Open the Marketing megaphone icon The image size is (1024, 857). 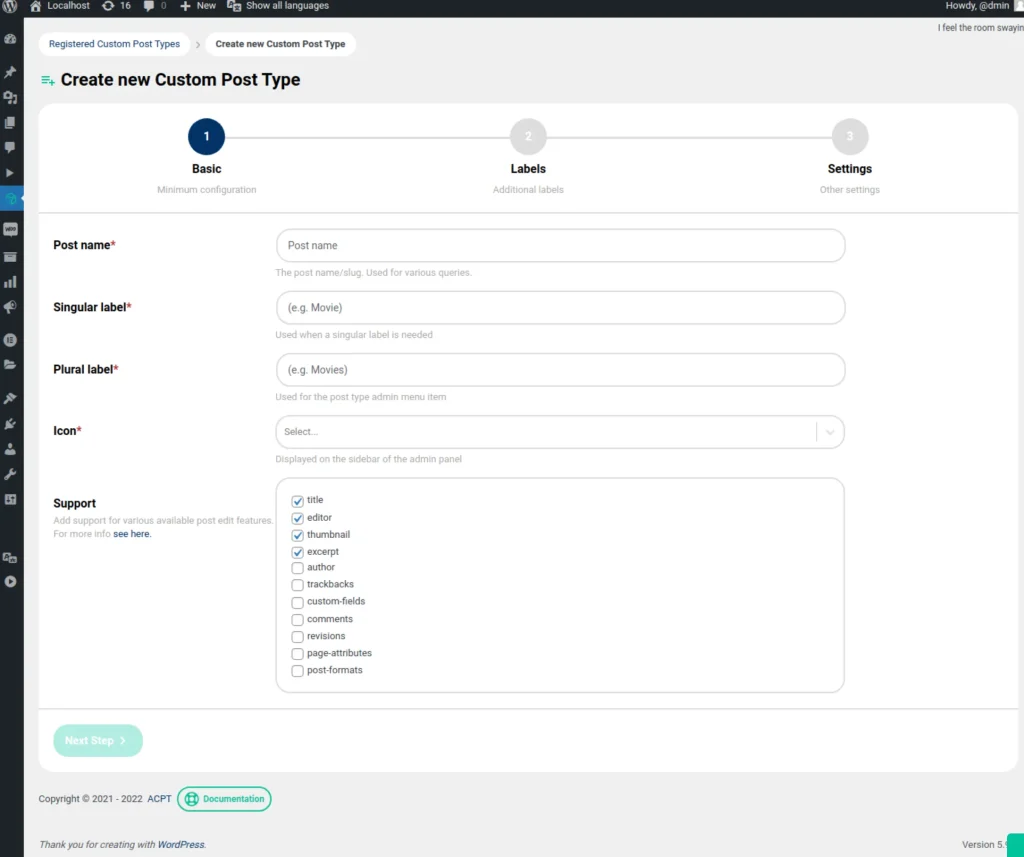coord(10,308)
